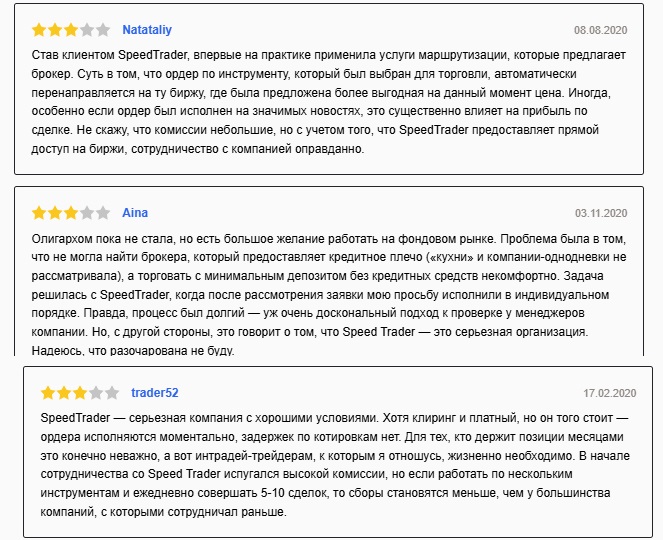Click the date 08.08.2020 on Natataliy's review
This screenshot has height=540, width=663.
(600, 30)
